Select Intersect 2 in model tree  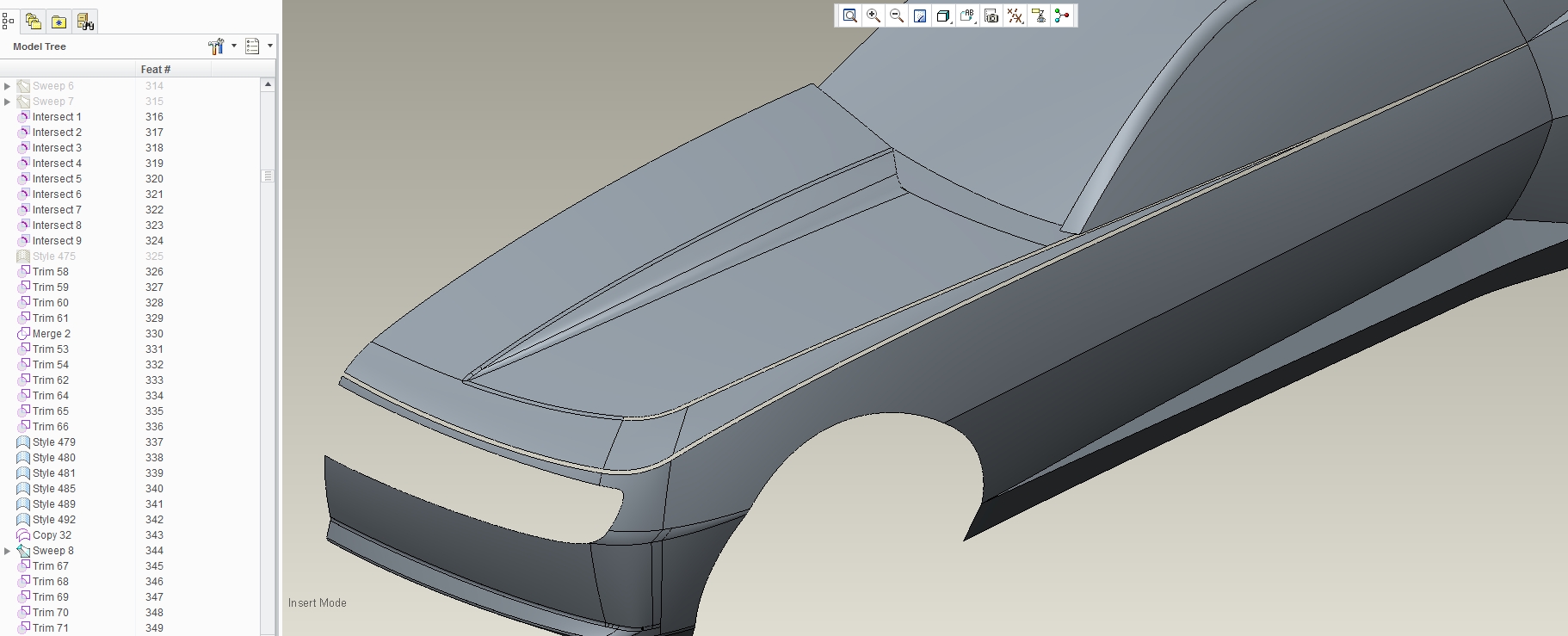[57, 133]
